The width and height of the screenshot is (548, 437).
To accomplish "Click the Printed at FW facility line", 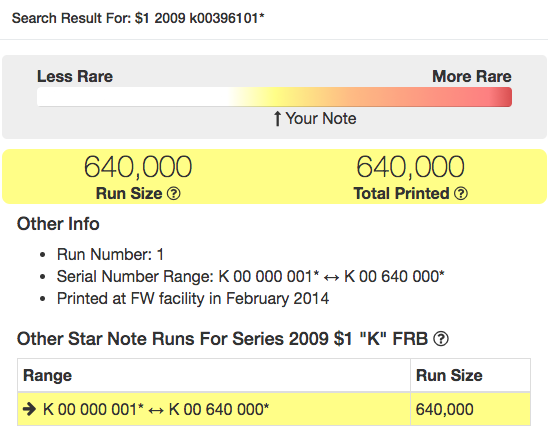I will pos(193,299).
